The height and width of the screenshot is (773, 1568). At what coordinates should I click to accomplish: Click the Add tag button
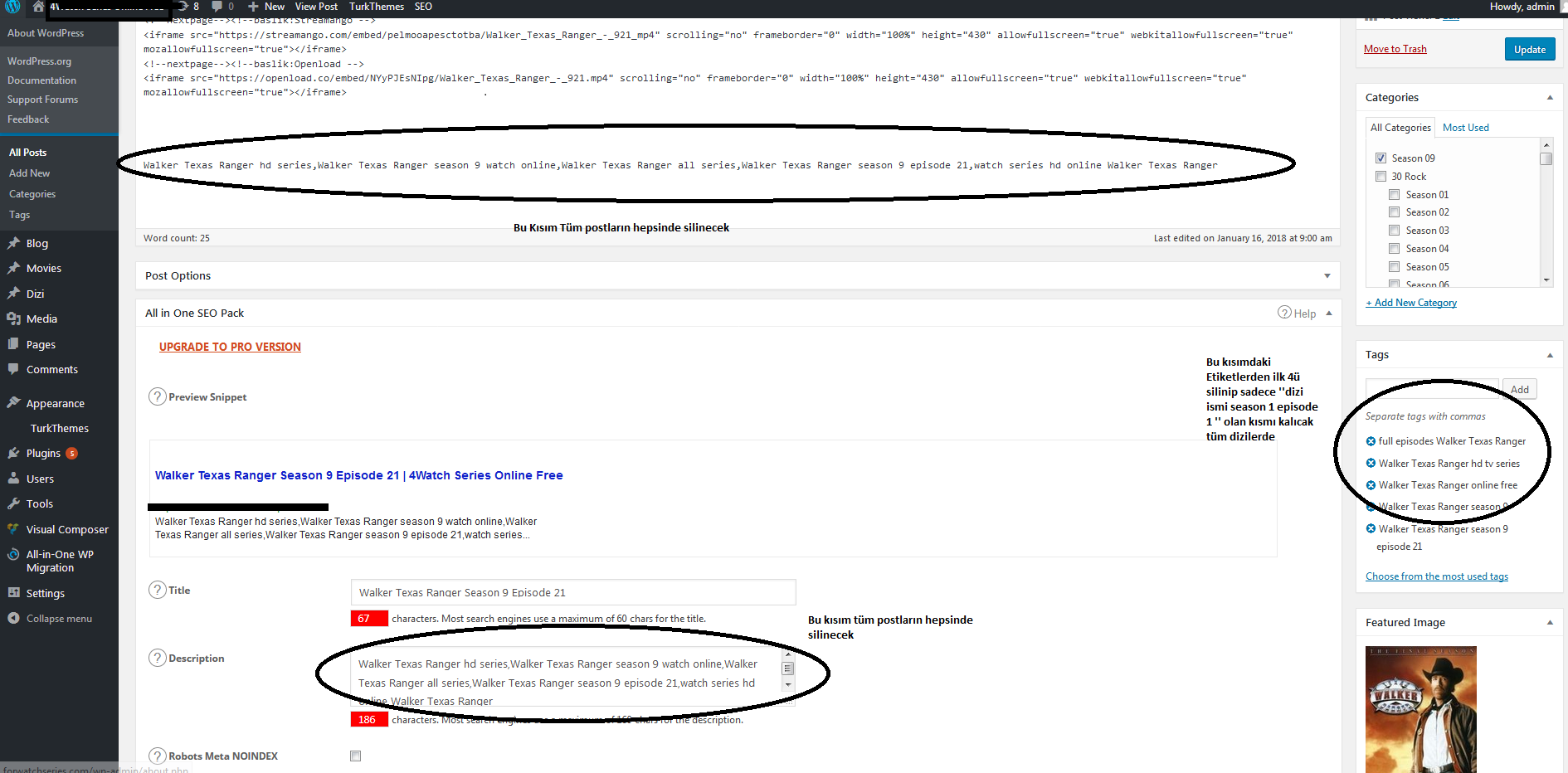point(1520,389)
